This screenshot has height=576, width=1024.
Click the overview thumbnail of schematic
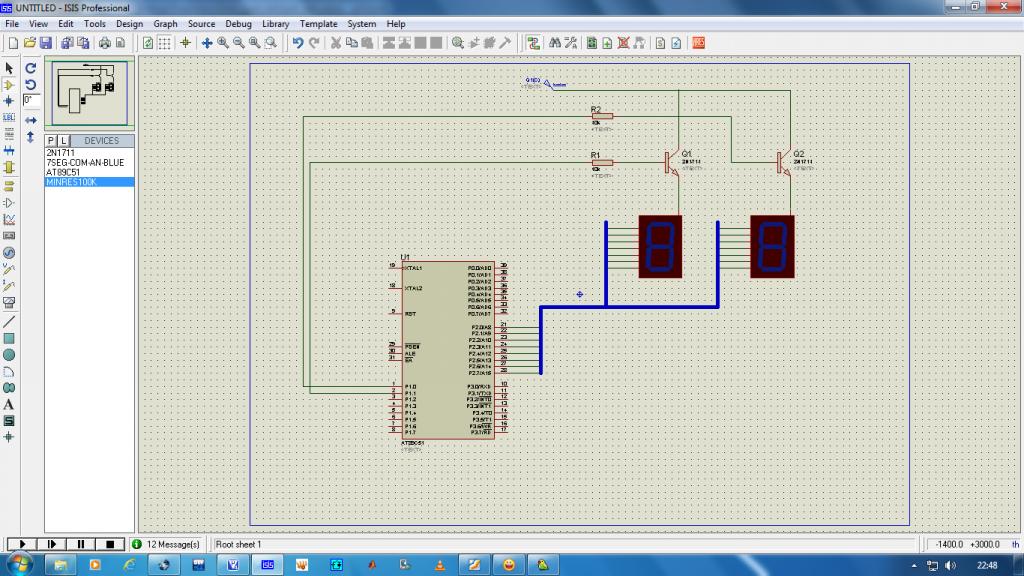tap(90, 94)
